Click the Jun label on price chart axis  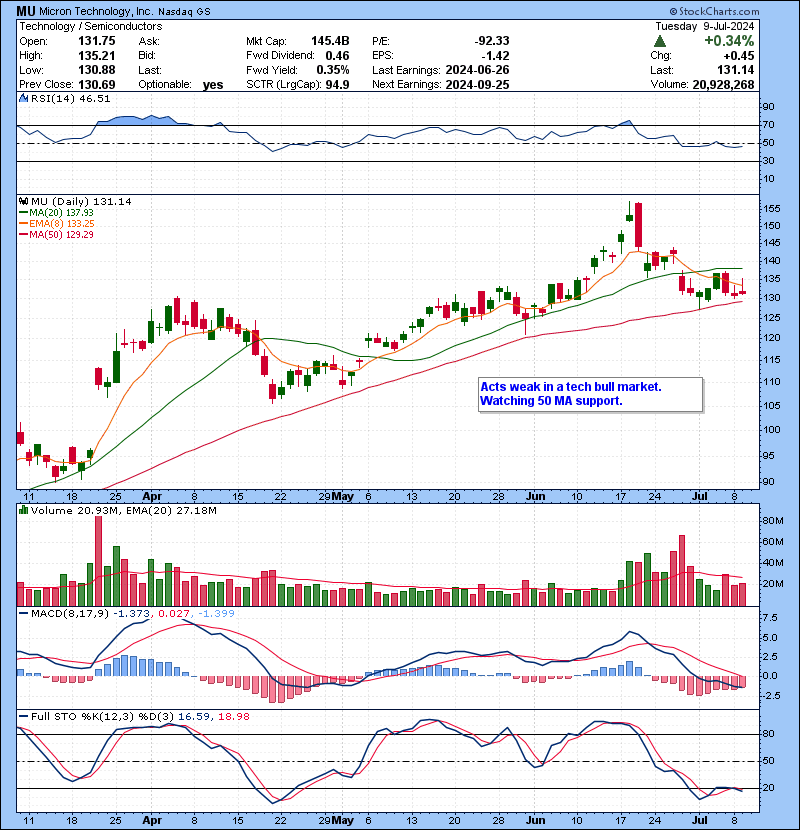(x=535, y=497)
